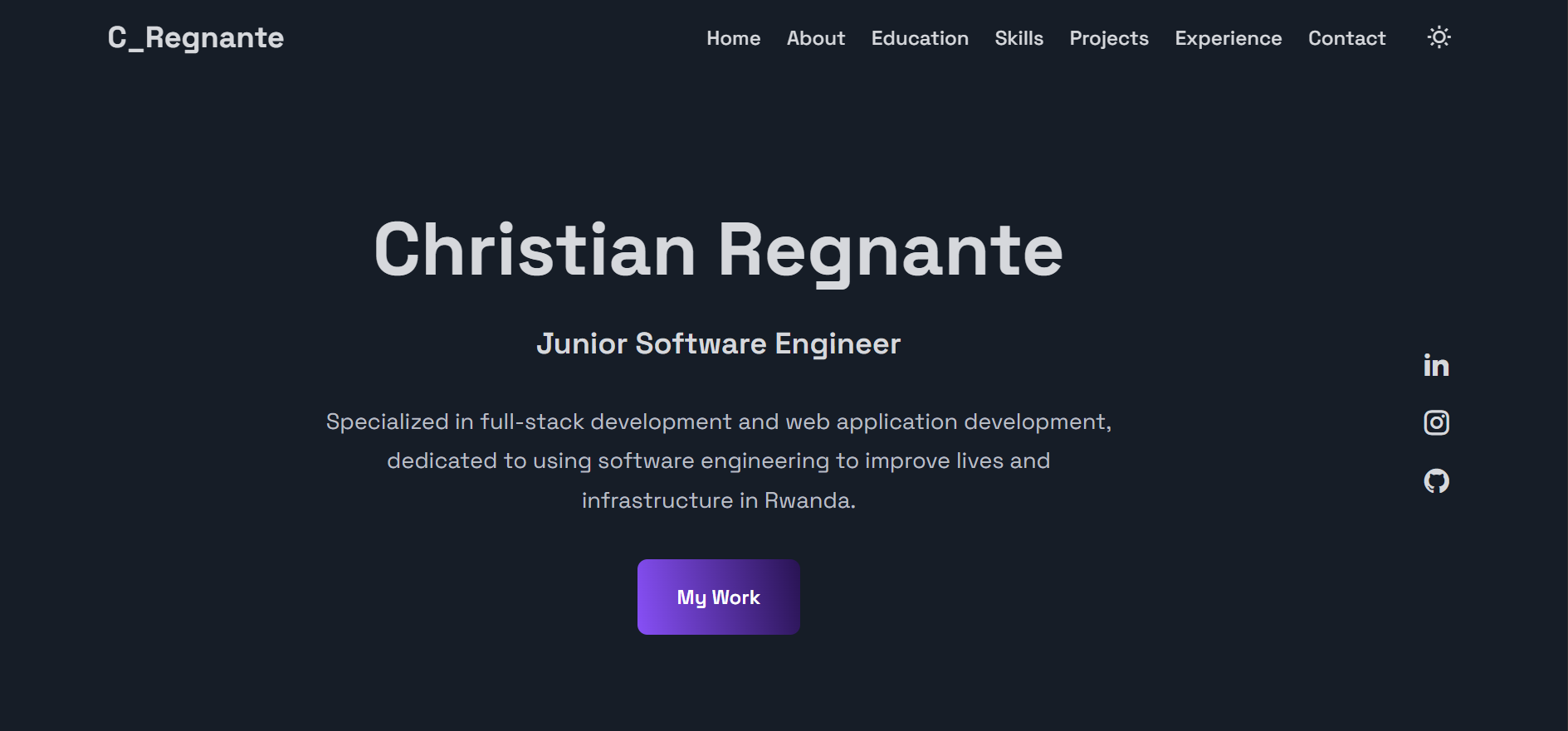Click the word Regnante in the main heading
Viewport: 1568px width, 731px height.
pyautogui.click(x=890, y=251)
